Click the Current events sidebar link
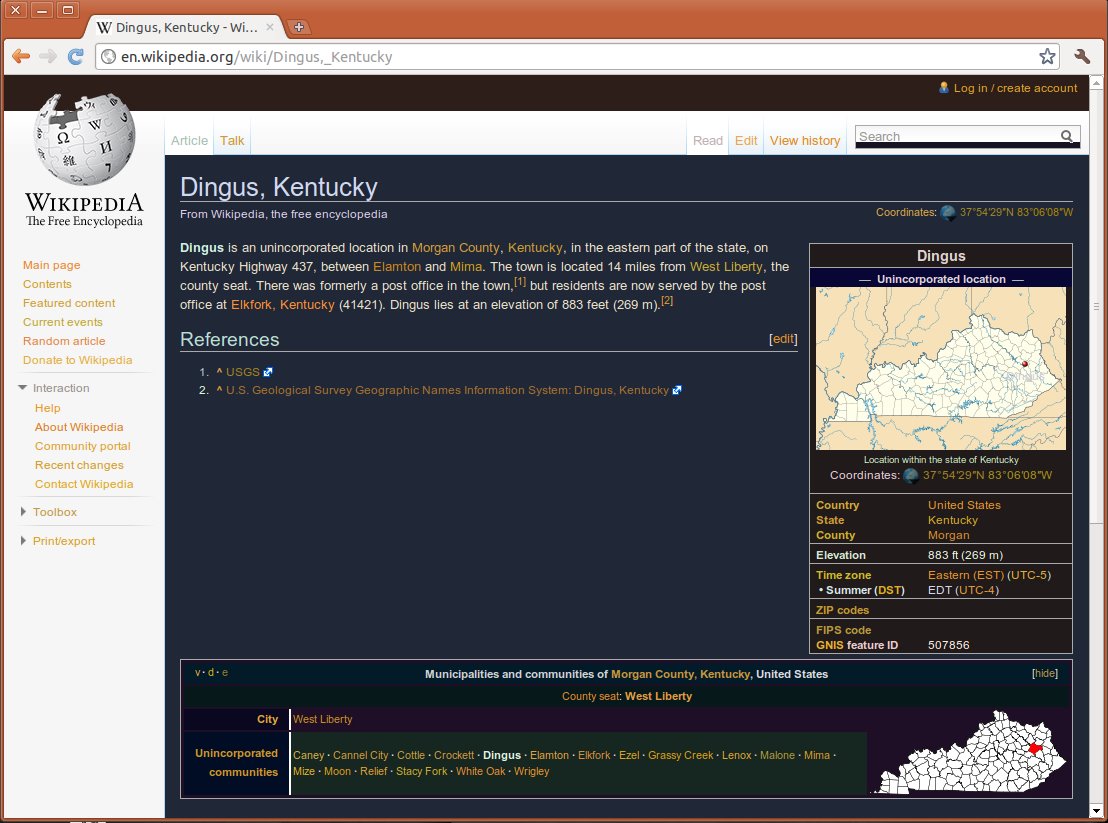The height and width of the screenshot is (823, 1108). [63, 321]
